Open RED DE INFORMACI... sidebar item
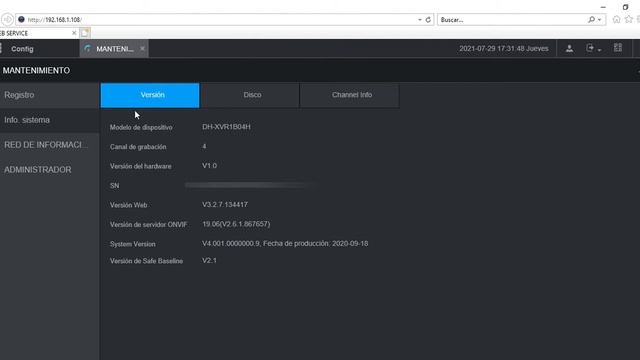The image size is (640, 360). [49, 145]
